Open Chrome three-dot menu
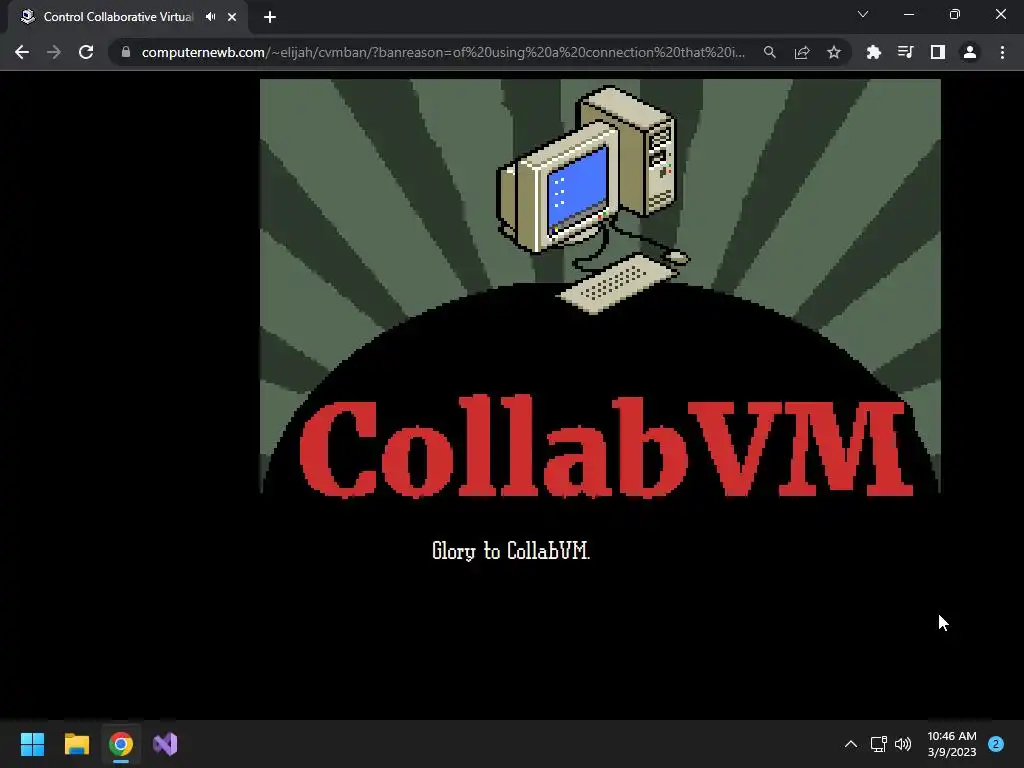The height and width of the screenshot is (768, 1024). [x=1002, y=52]
